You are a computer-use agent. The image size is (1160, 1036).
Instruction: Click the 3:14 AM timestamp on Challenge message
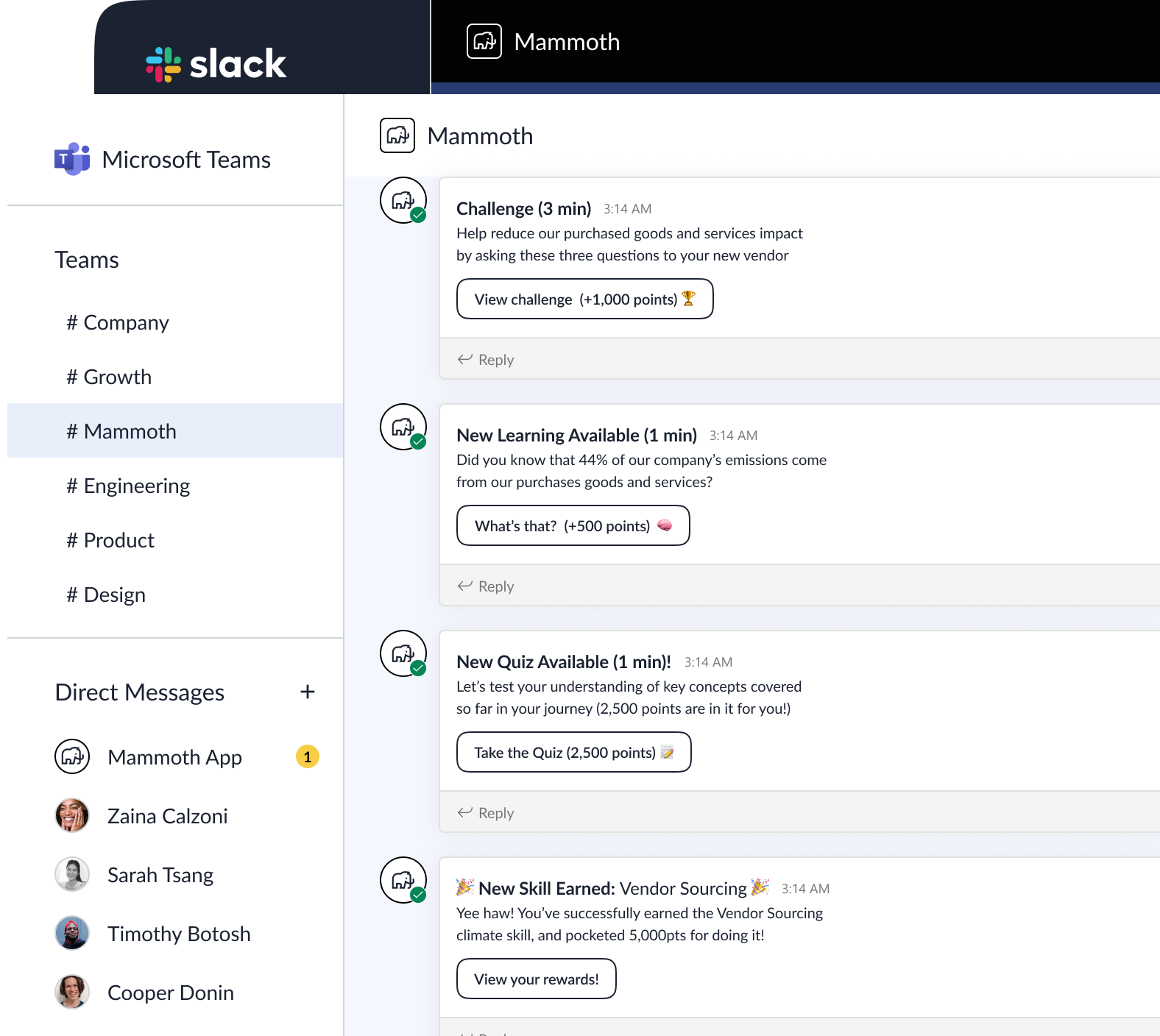click(x=628, y=209)
